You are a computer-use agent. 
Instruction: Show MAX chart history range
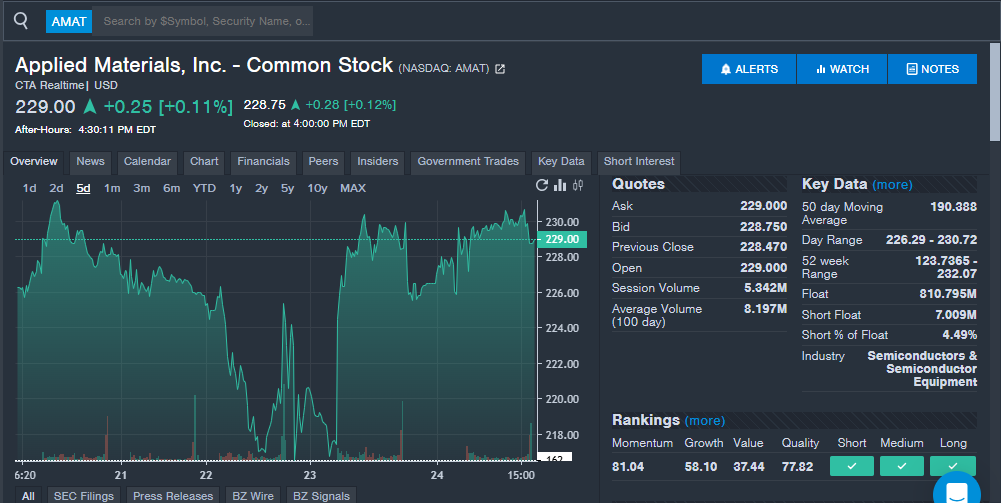tap(353, 188)
